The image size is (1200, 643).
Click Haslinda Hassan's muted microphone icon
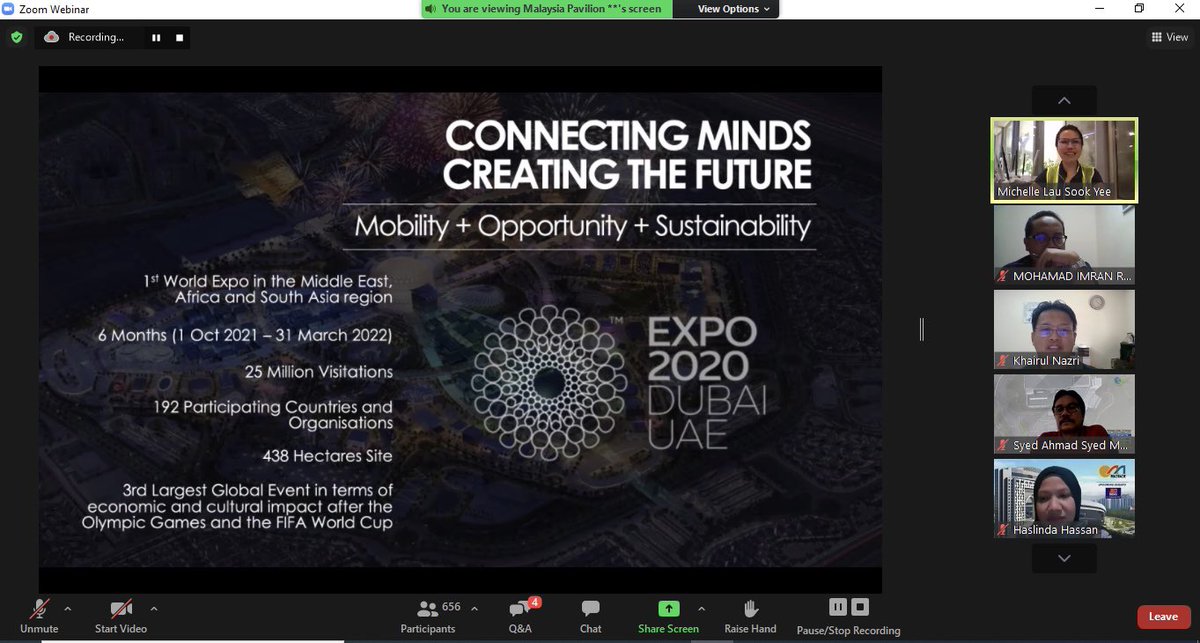(1003, 529)
